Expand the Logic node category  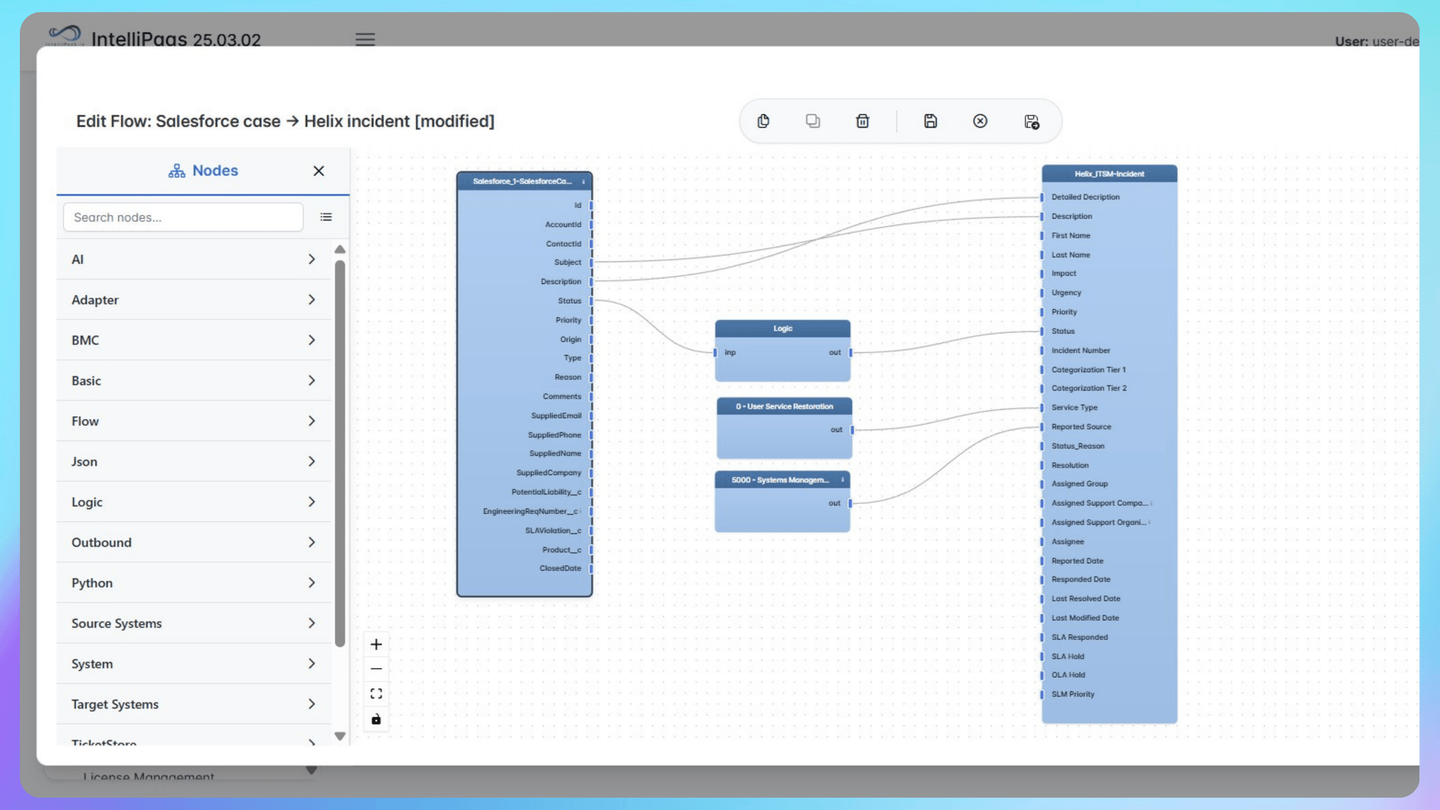(x=194, y=502)
